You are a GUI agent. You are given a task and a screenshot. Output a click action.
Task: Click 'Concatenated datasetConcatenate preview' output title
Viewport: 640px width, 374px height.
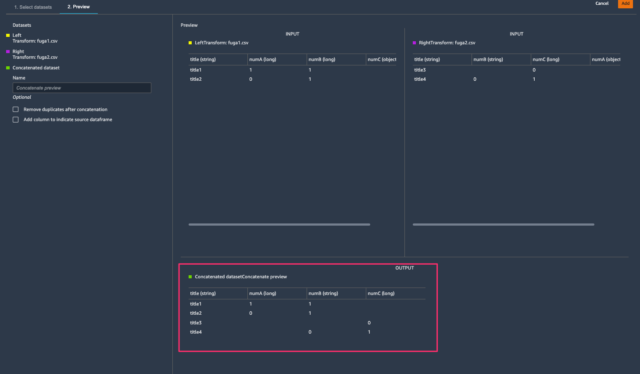(241, 277)
